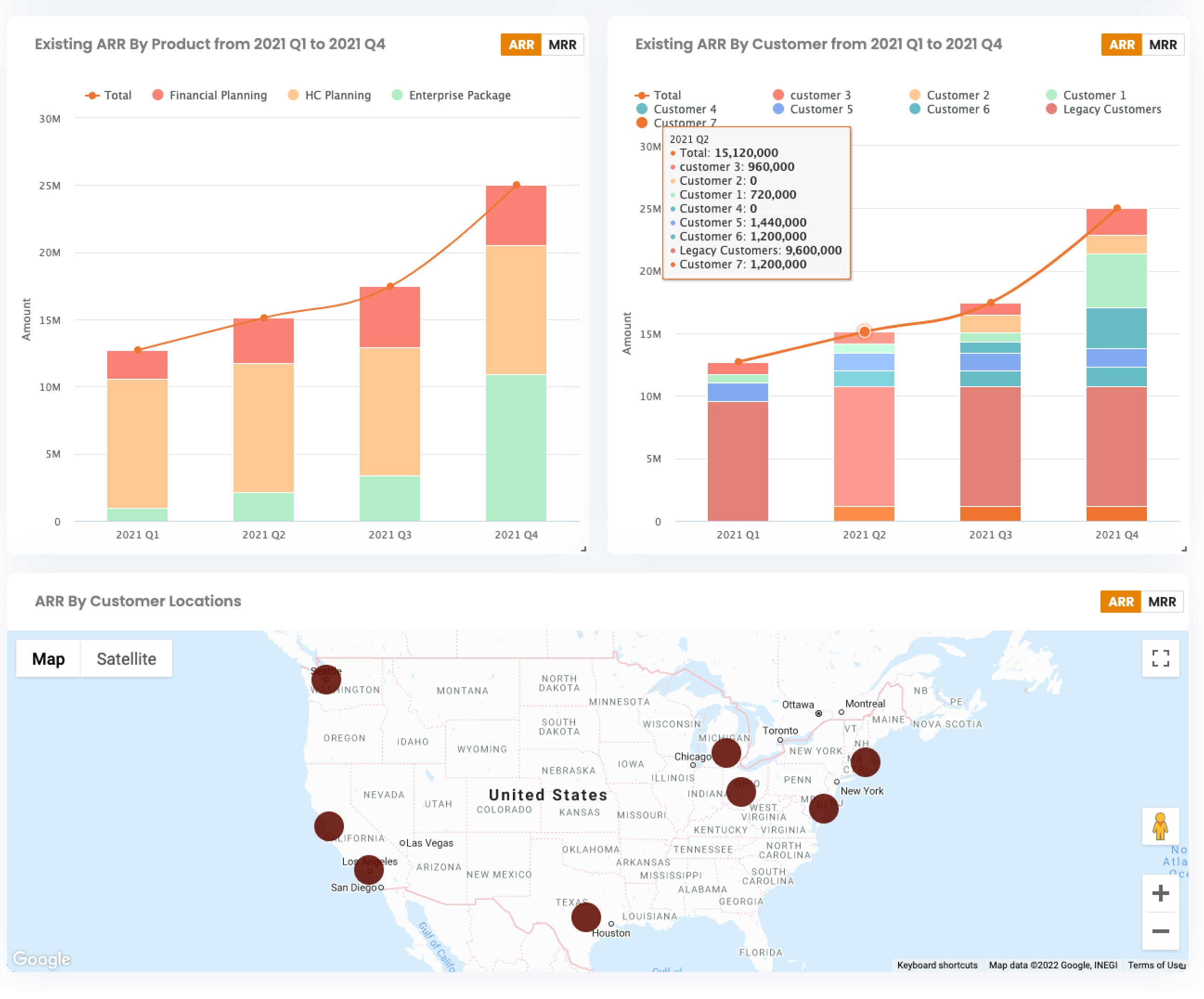Open the map fullscreen view icon
Viewport: 1204px width, 999px height.
point(1160,658)
